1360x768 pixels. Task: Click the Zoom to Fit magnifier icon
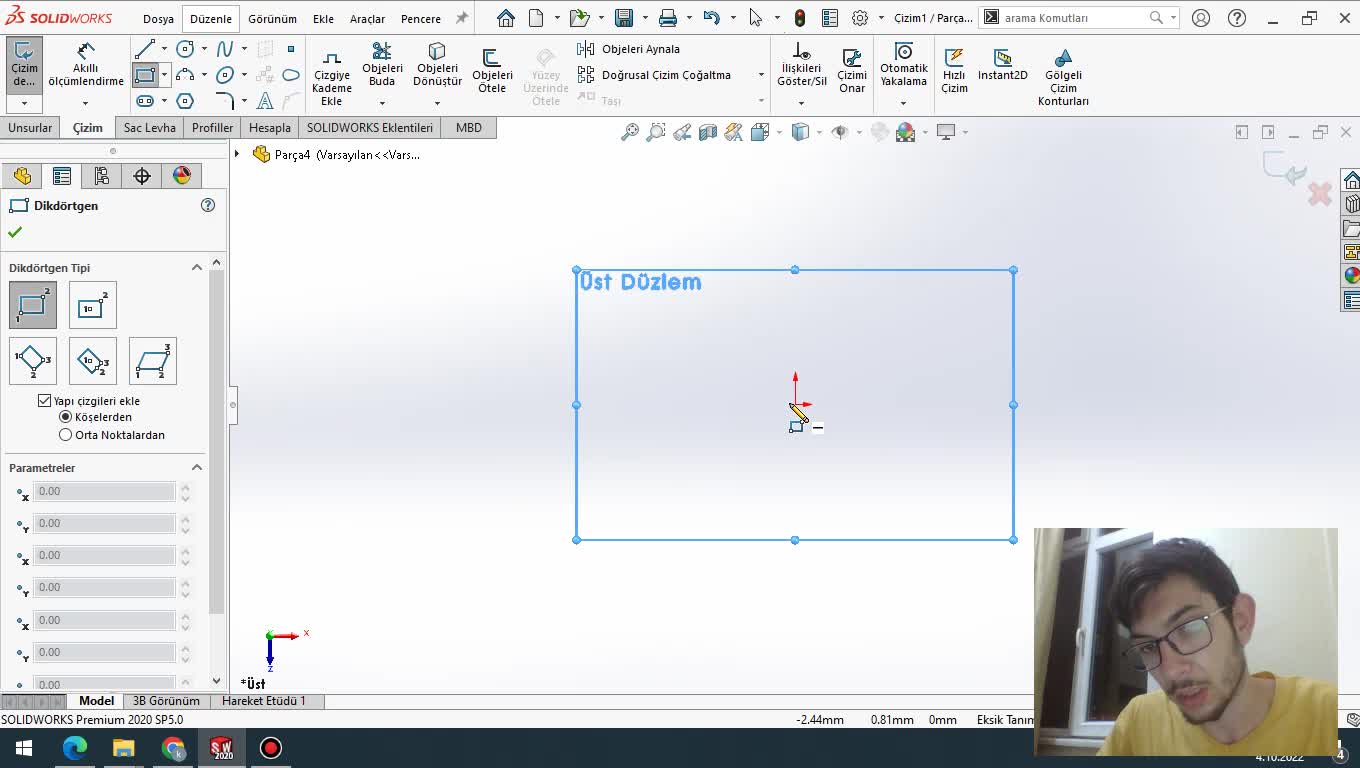pos(629,132)
